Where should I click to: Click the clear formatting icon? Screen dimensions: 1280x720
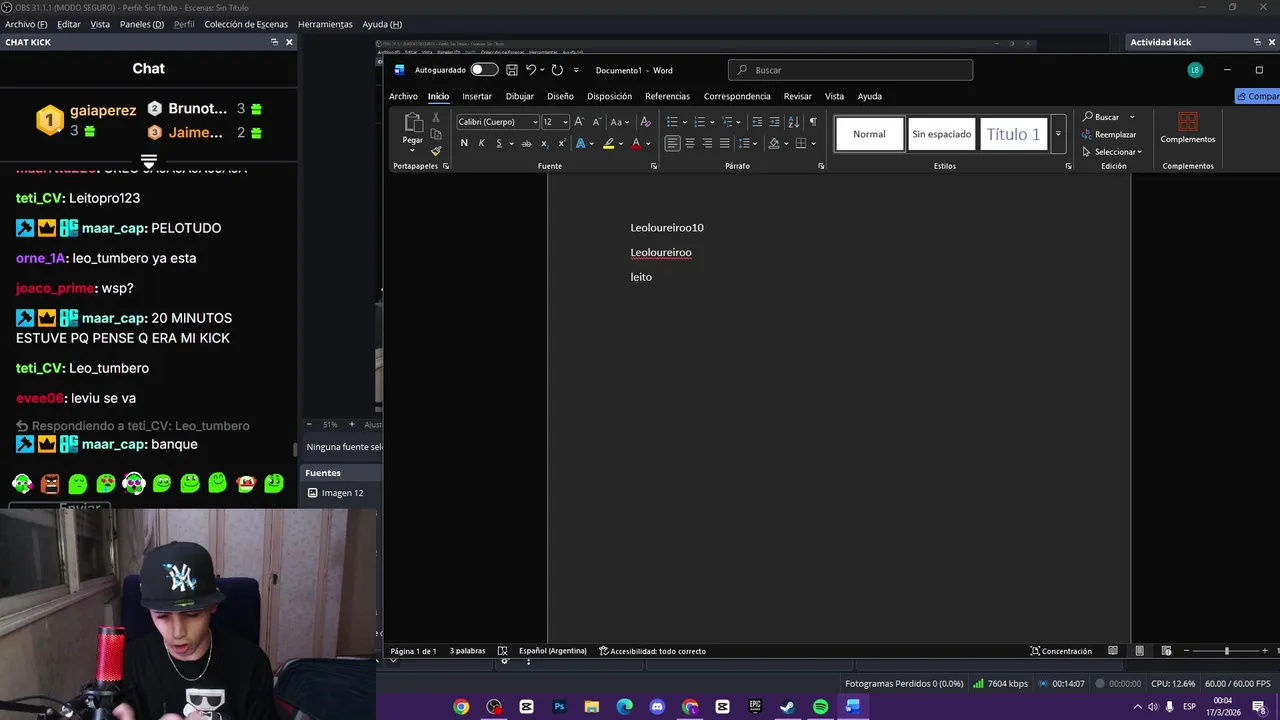click(645, 122)
